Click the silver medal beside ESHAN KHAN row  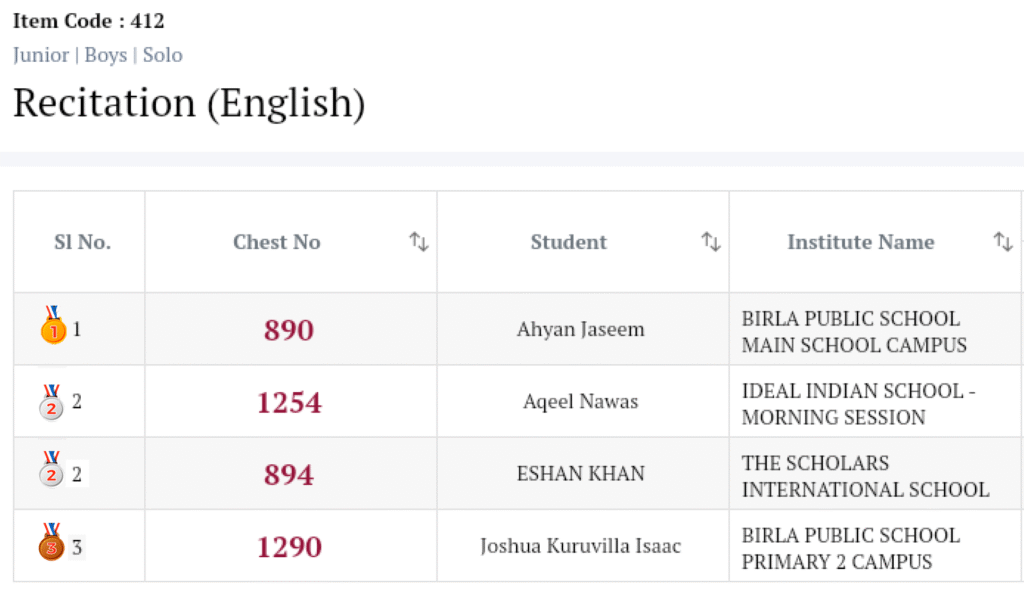click(x=51, y=472)
